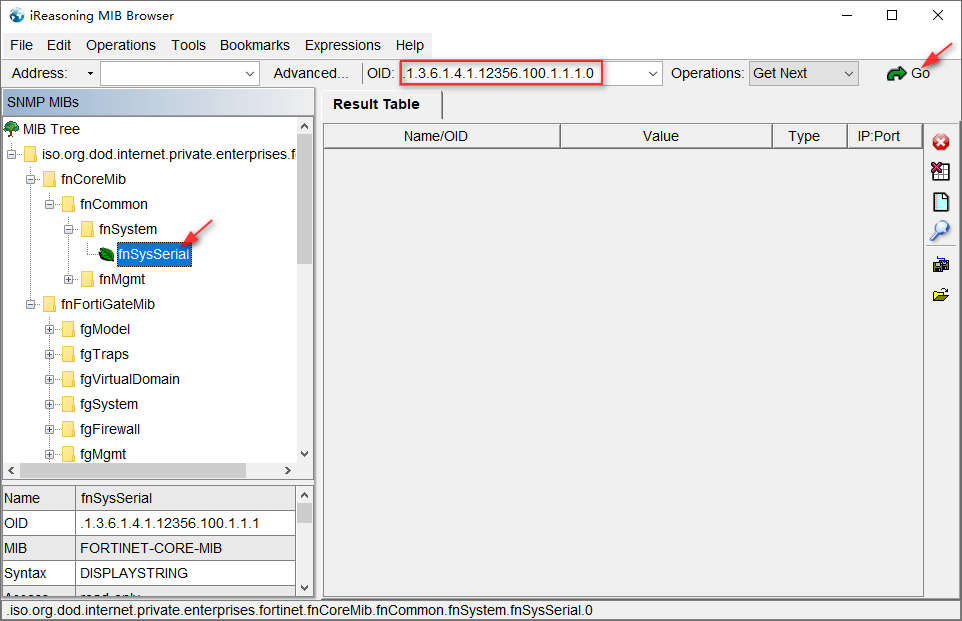Stop the current SNMP operation
Viewport: 962px width, 621px height.
tap(940, 142)
